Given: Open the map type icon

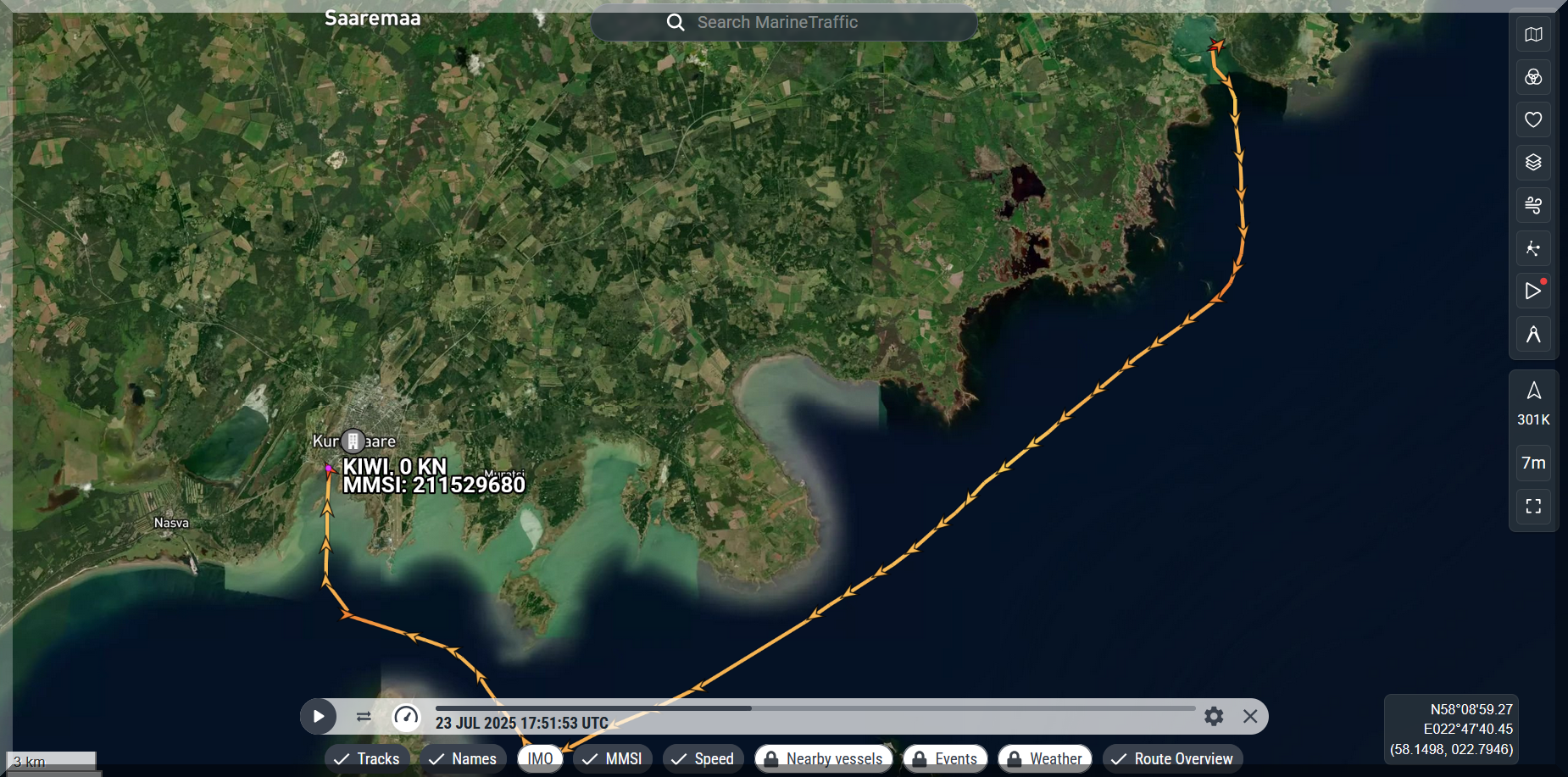Looking at the screenshot, I should tap(1533, 35).
